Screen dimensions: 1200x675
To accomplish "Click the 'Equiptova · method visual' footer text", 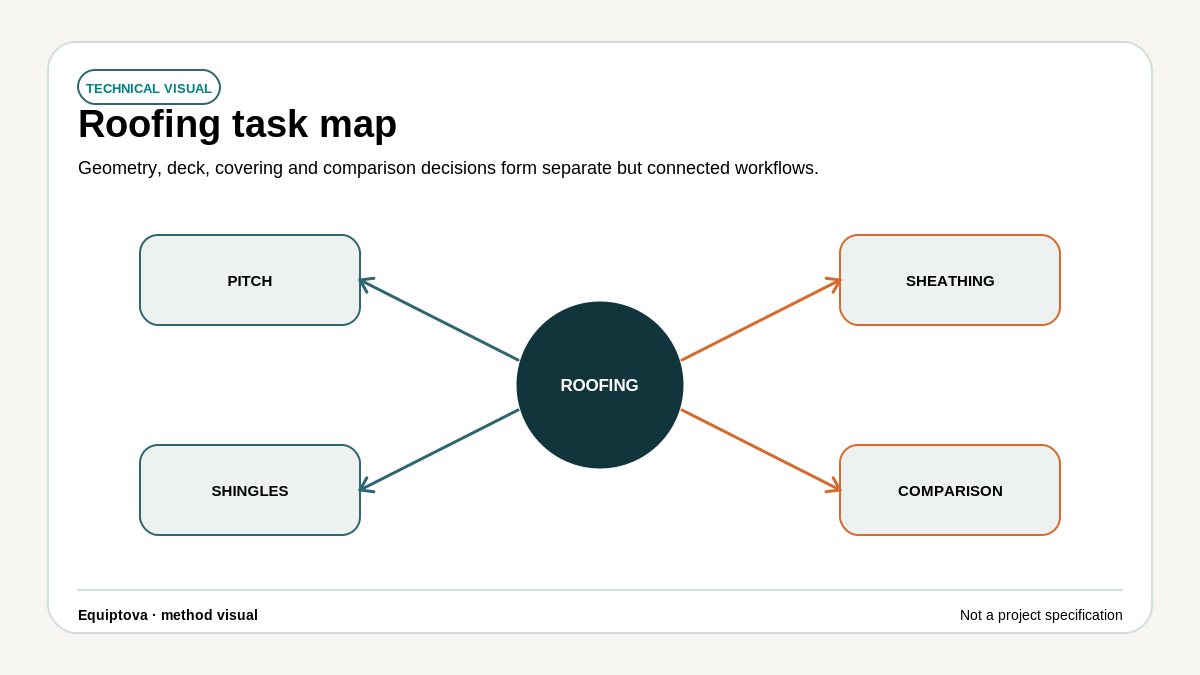I will tap(168, 615).
